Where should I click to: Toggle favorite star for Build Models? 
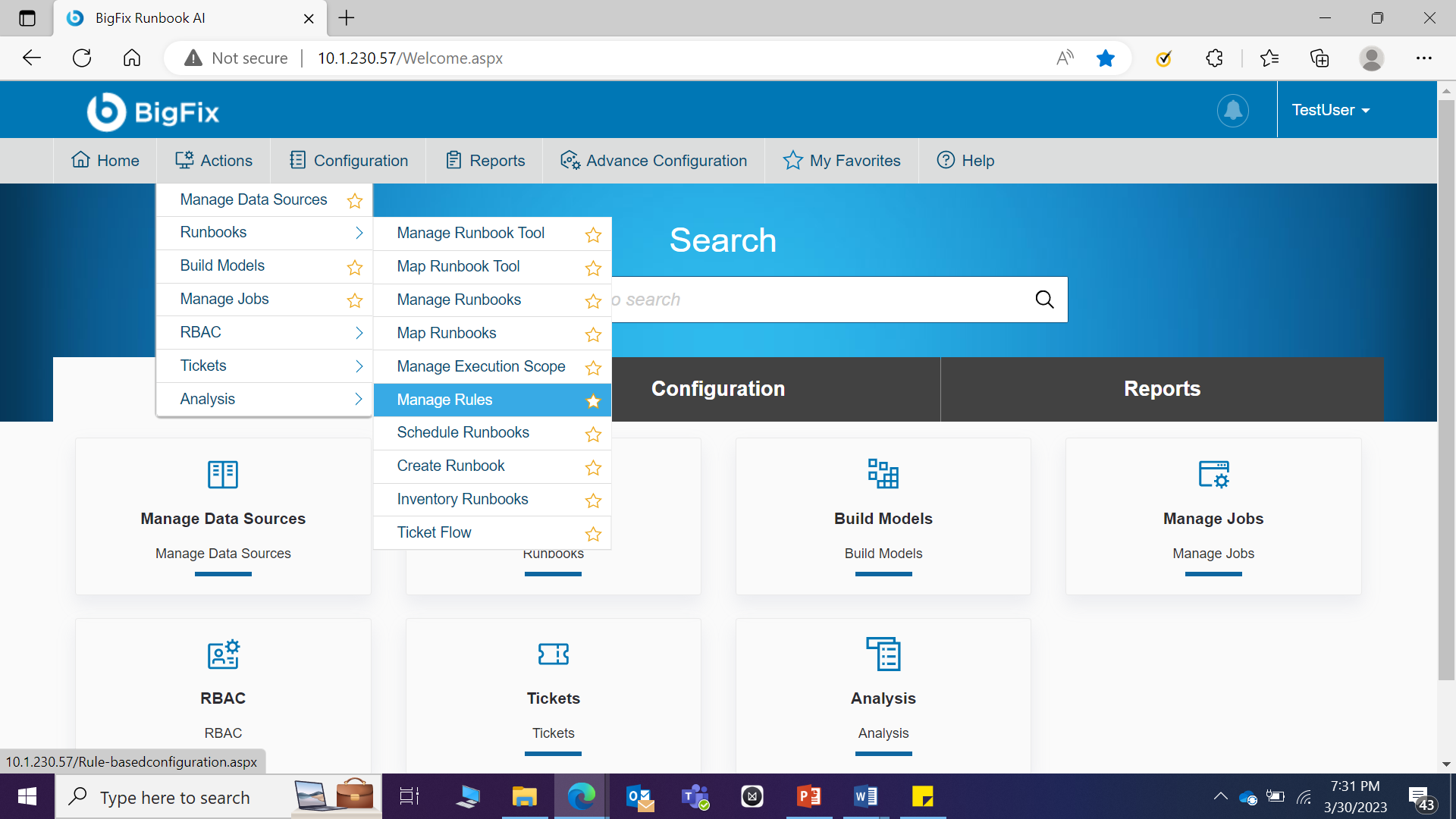pos(354,267)
